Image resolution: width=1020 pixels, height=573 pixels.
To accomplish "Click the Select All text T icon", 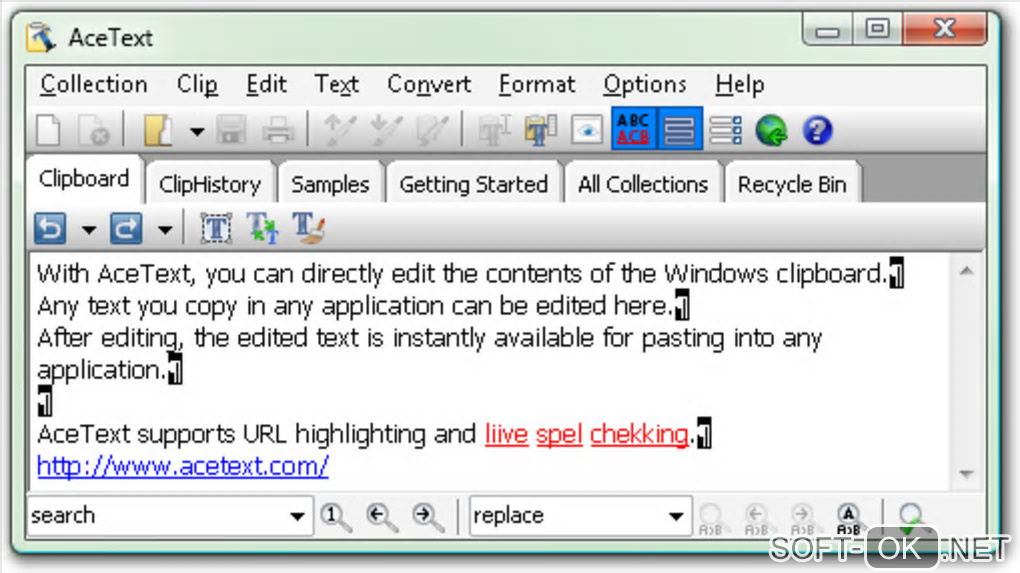I will (x=216, y=228).
